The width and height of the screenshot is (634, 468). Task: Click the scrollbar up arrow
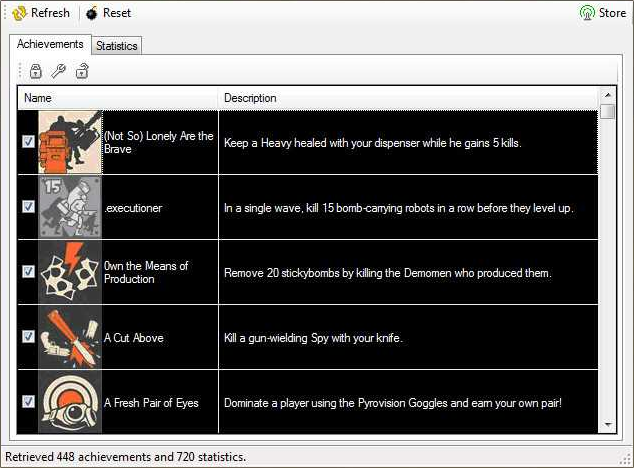tap(607, 95)
